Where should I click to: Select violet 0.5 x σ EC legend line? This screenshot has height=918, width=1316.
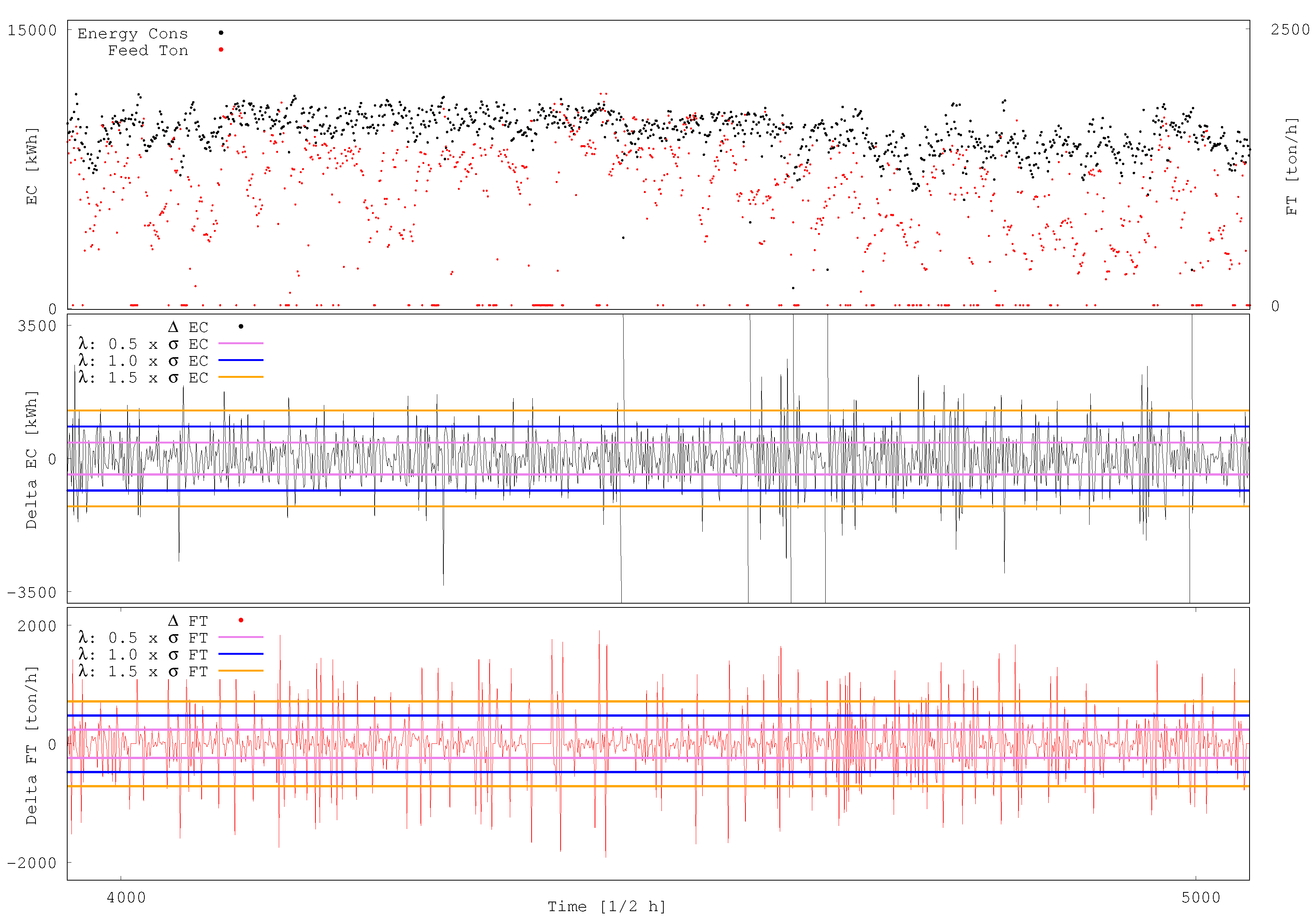click(x=241, y=343)
